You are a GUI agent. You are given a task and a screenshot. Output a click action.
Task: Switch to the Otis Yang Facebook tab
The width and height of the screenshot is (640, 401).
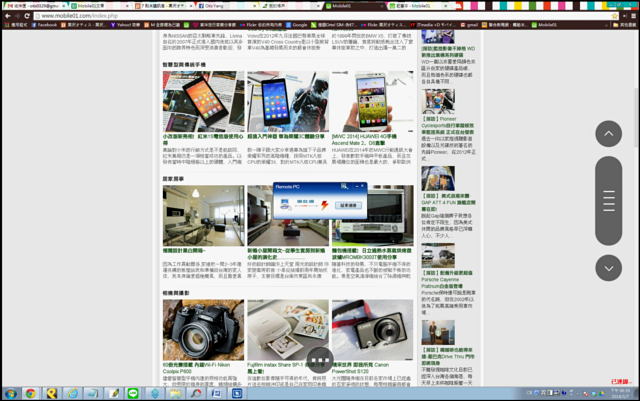tap(227, 6)
